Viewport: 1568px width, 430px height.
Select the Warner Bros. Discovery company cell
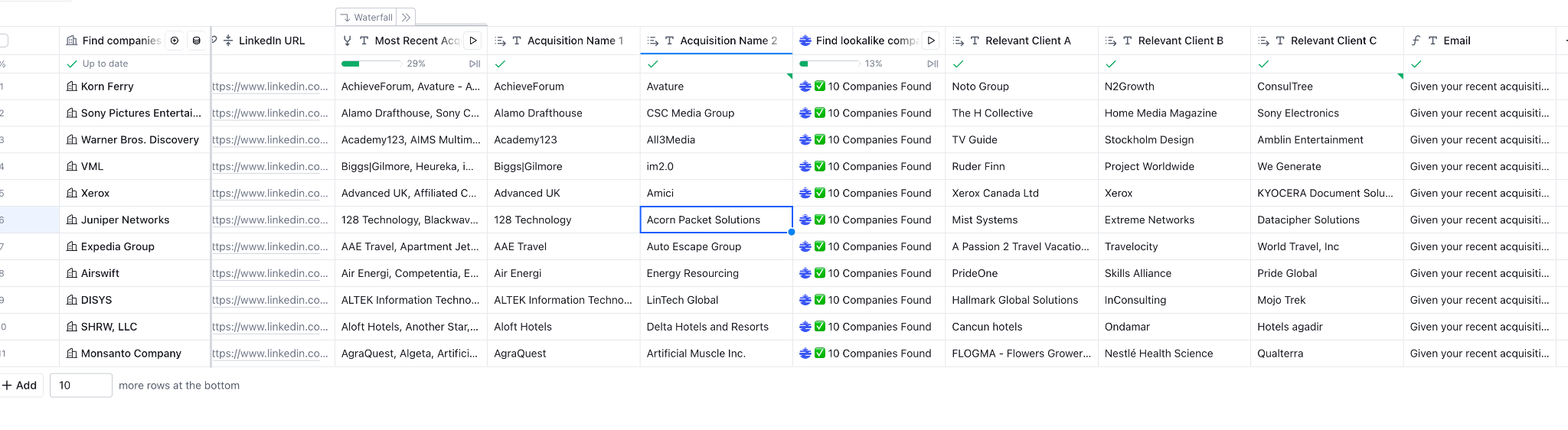click(134, 140)
